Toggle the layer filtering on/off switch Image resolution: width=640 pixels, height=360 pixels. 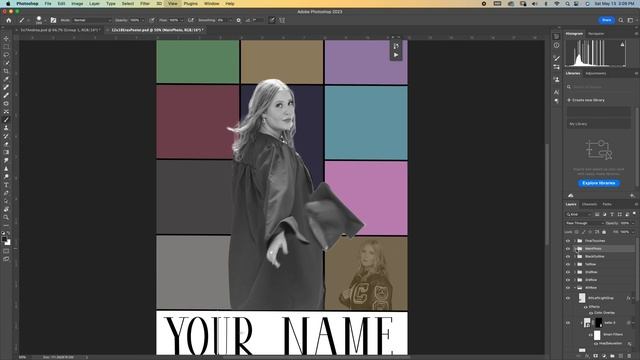point(634,213)
